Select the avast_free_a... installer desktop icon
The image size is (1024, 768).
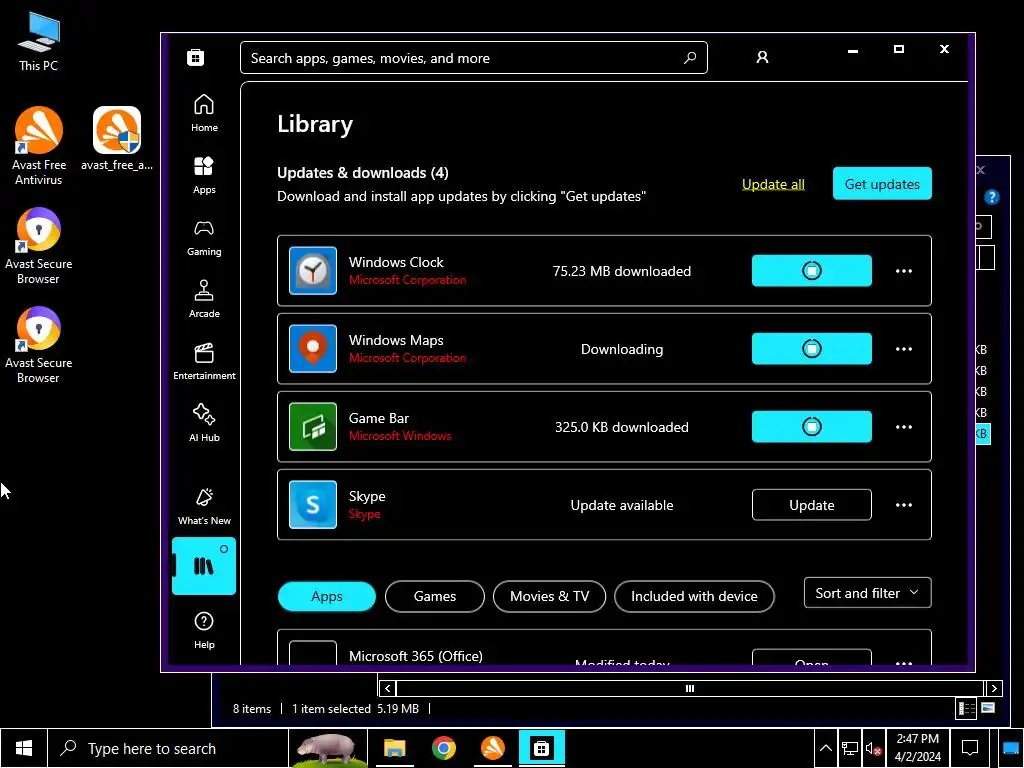click(117, 138)
